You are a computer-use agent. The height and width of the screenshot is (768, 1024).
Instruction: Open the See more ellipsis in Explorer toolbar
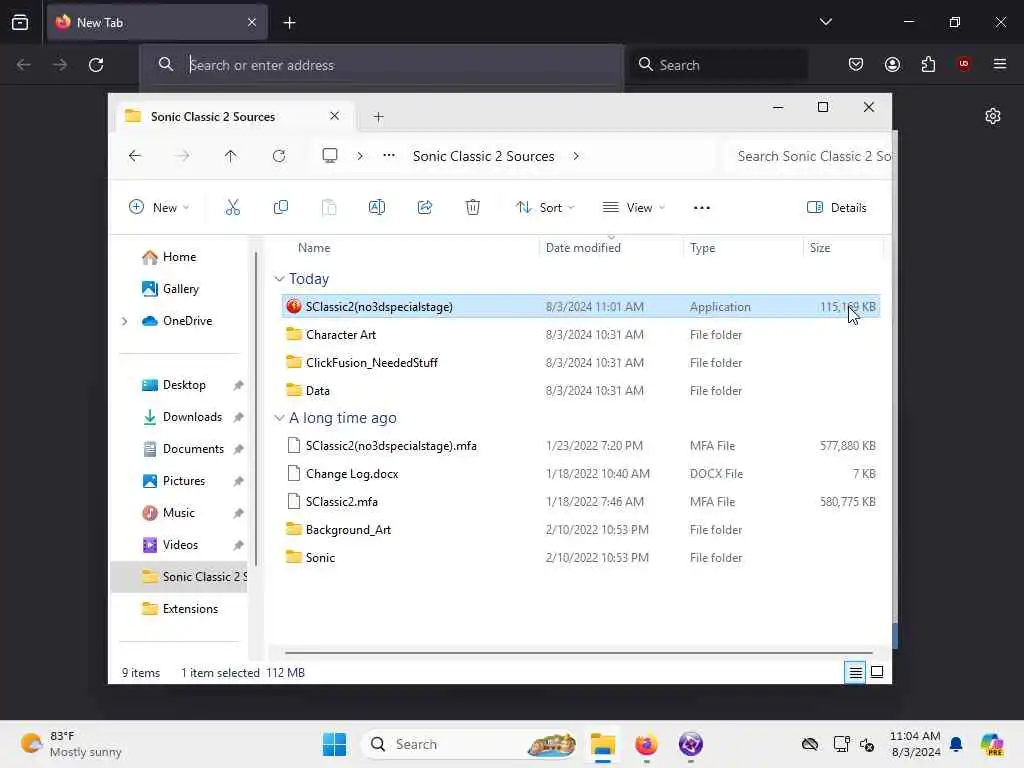point(701,208)
